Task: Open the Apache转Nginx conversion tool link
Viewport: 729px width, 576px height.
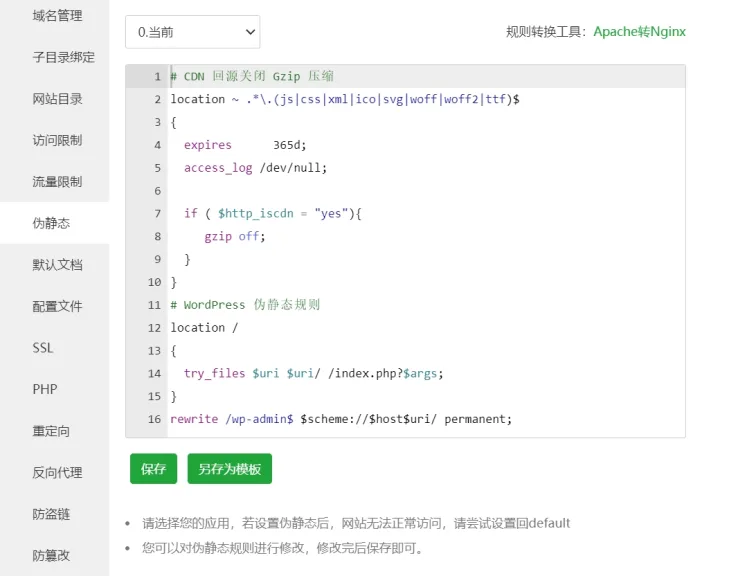Action: (x=639, y=31)
